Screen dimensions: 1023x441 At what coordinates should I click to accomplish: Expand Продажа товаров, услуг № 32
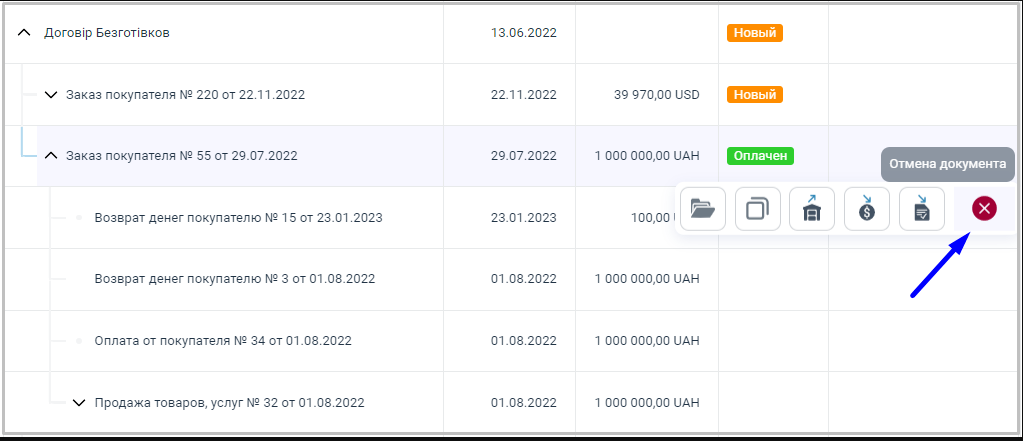pos(80,403)
